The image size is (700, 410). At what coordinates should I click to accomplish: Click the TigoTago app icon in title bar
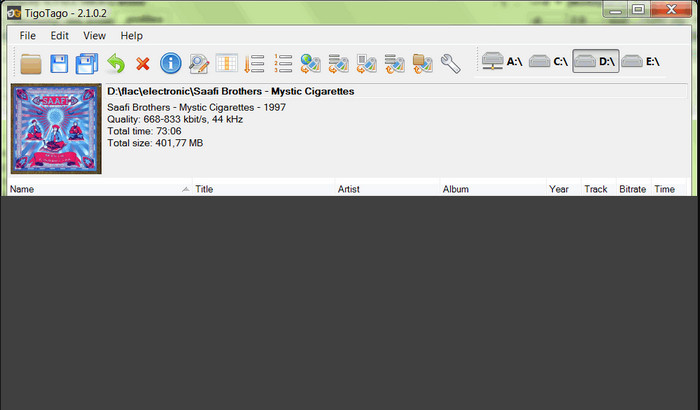click(x=14, y=13)
